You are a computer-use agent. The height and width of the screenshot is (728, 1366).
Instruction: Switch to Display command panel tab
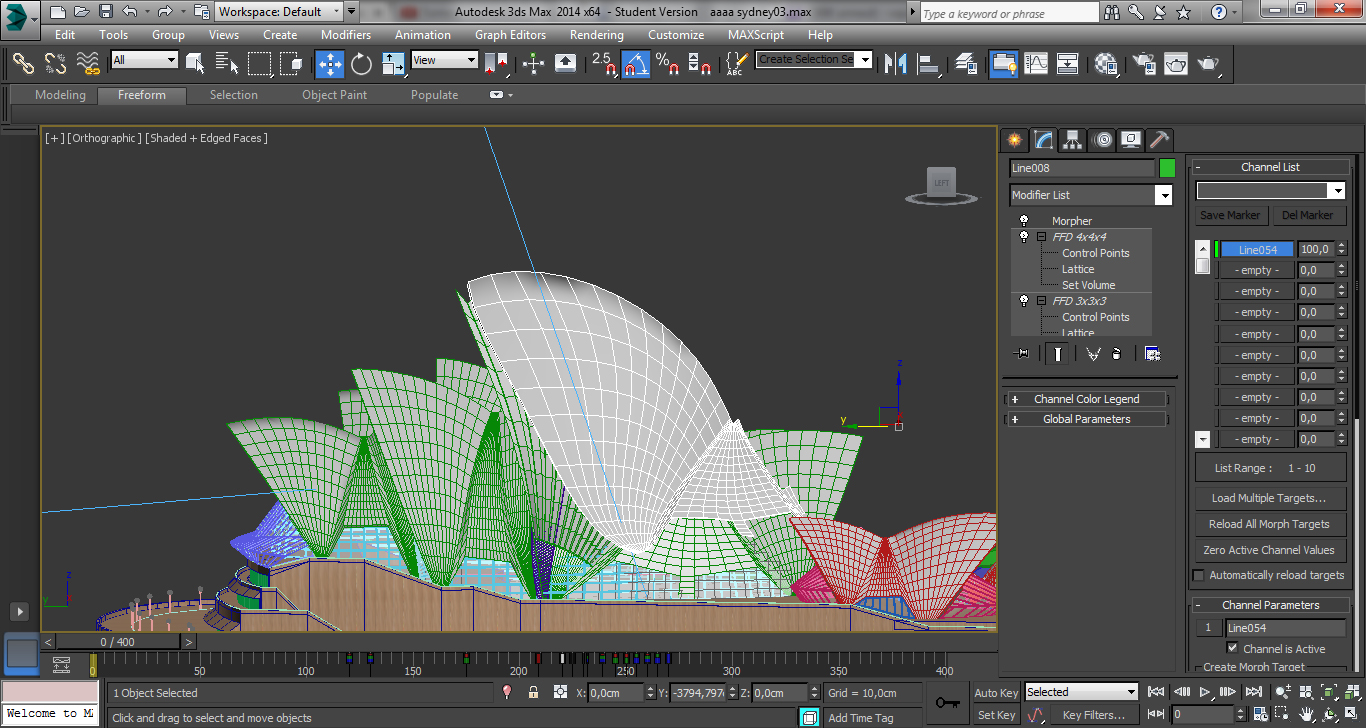click(x=1131, y=140)
